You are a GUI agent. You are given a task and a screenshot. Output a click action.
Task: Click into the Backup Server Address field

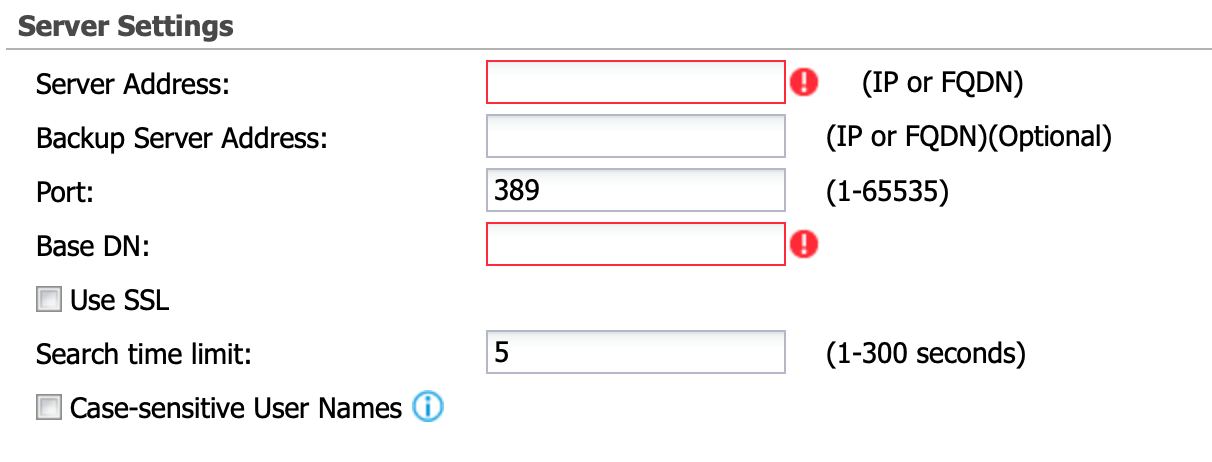pos(636,137)
